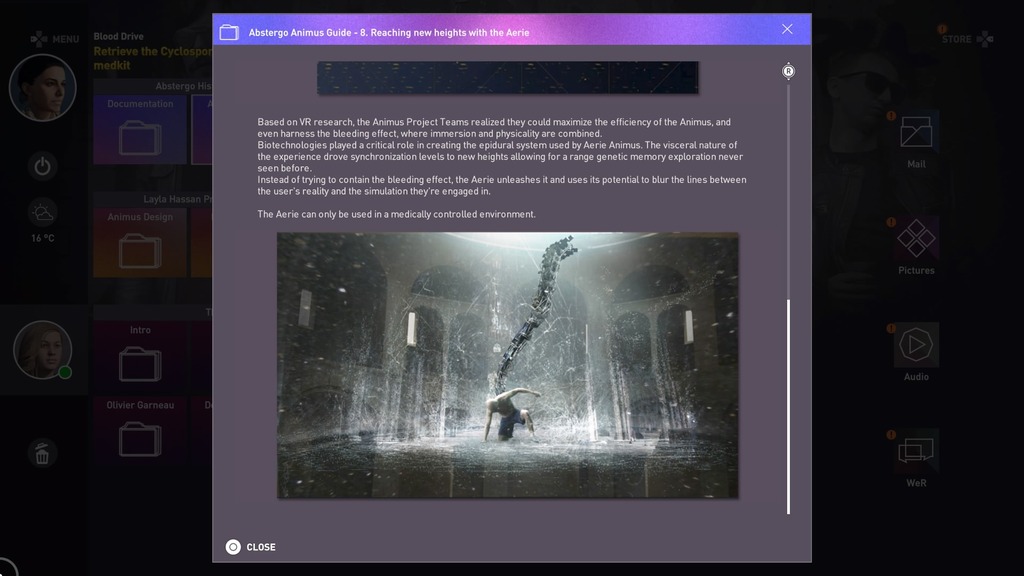The width and height of the screenshot is (1024, 576).
Task: Click the Aerie Animus concept art image
Action: click(x=507, y=365)
